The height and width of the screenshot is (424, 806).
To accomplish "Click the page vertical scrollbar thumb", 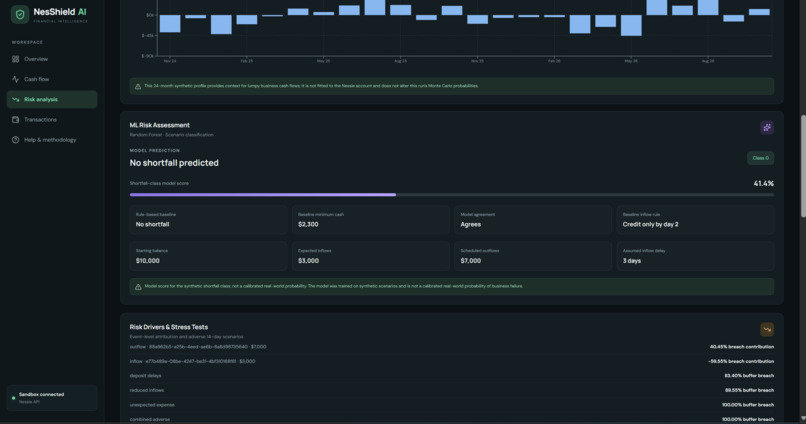I will click(802, 166).
